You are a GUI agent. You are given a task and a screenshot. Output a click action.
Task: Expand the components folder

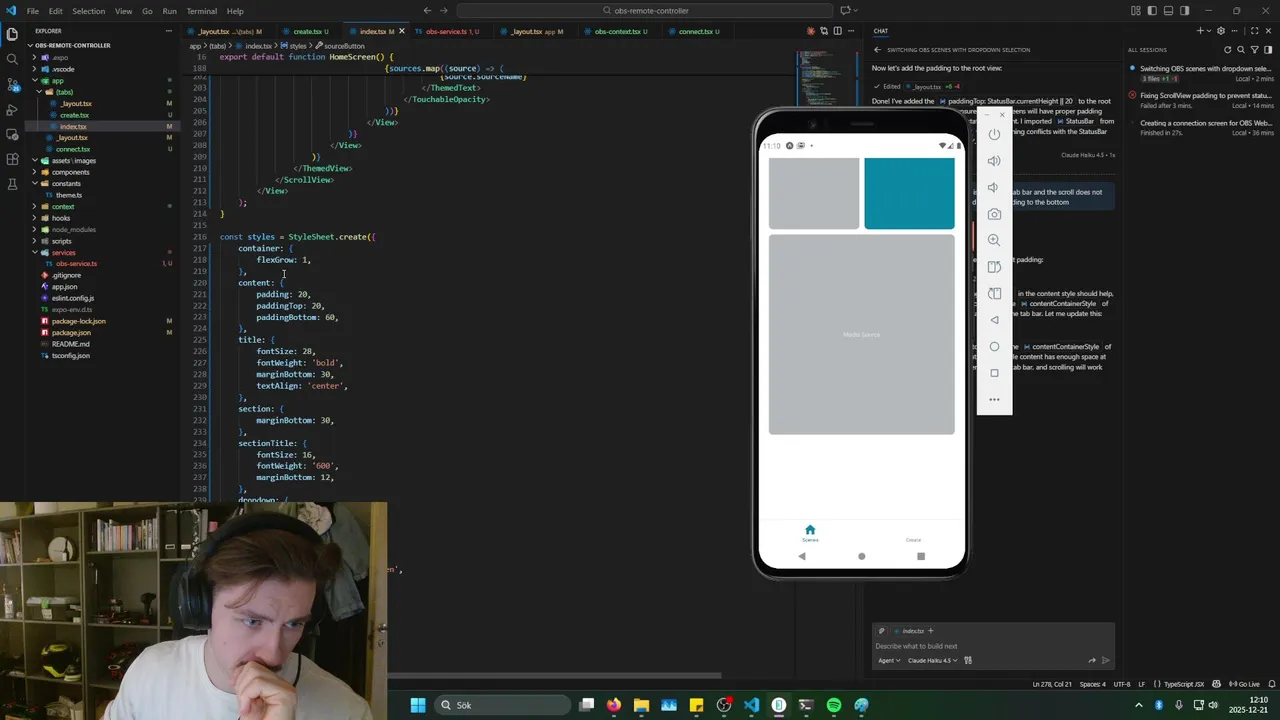[x=70, y=172]
